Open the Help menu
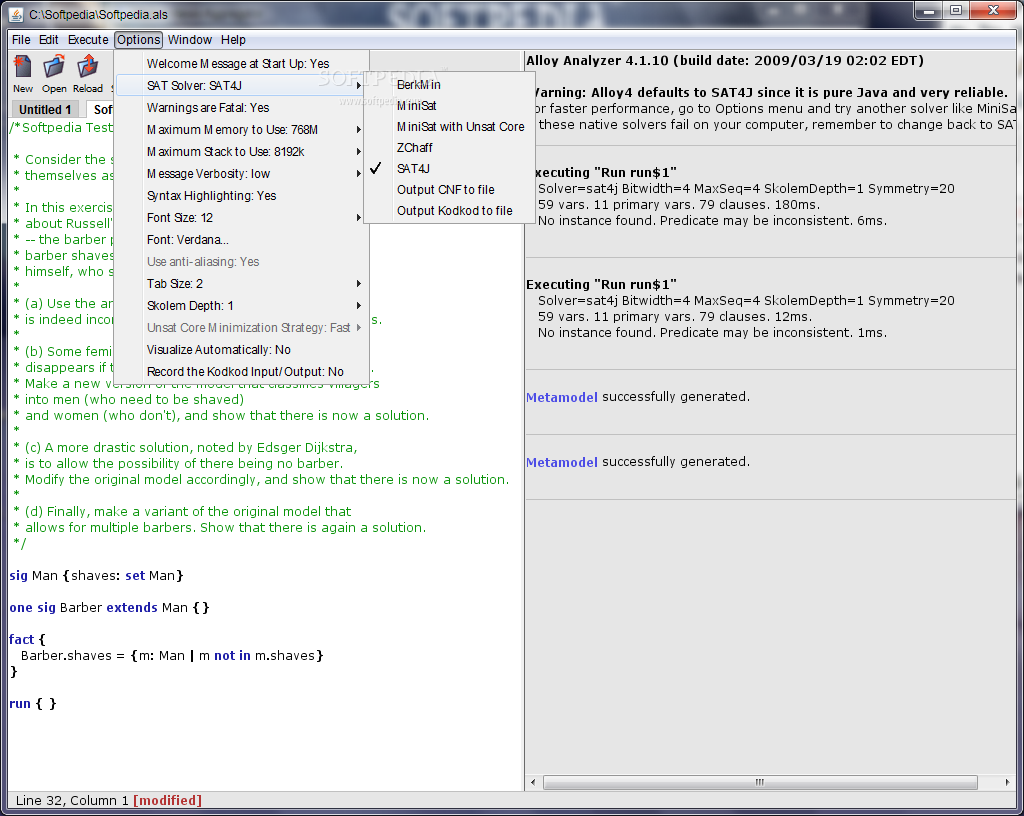Image resolution: width=1024 pixels, height=816 pixels. click(x=233, y=40)
